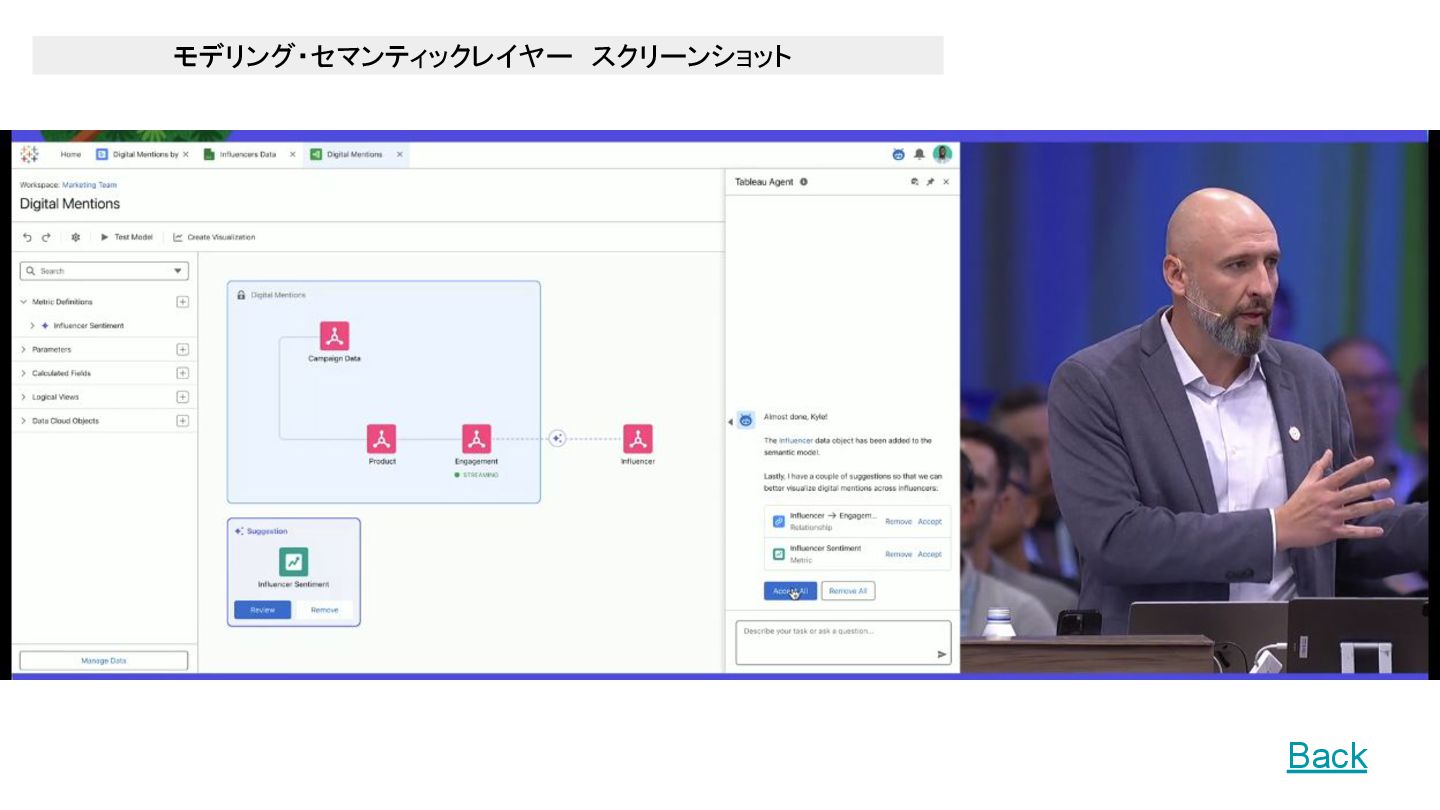Open the Marketing Team workspace link
Screen dimensions: 1440x810
pos(89,185)
